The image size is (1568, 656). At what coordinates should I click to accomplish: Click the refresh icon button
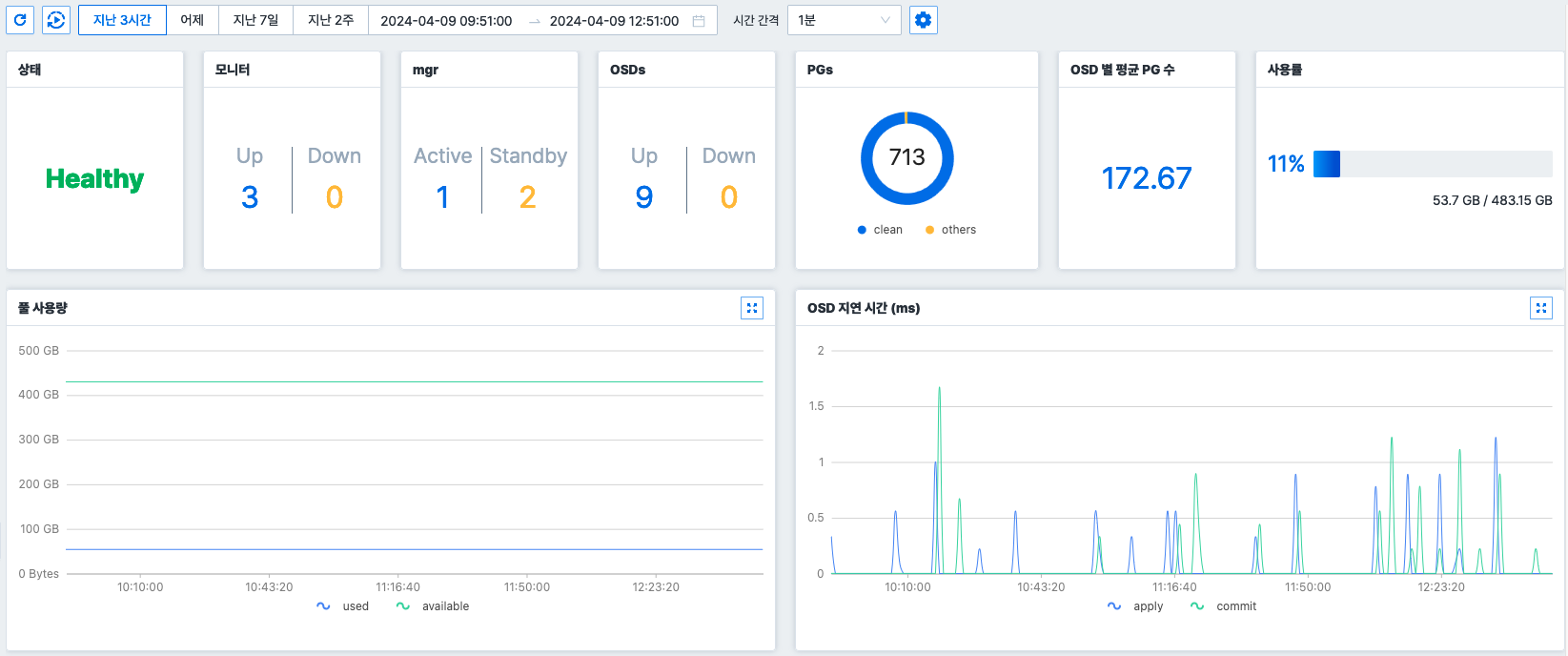point(20,20)
